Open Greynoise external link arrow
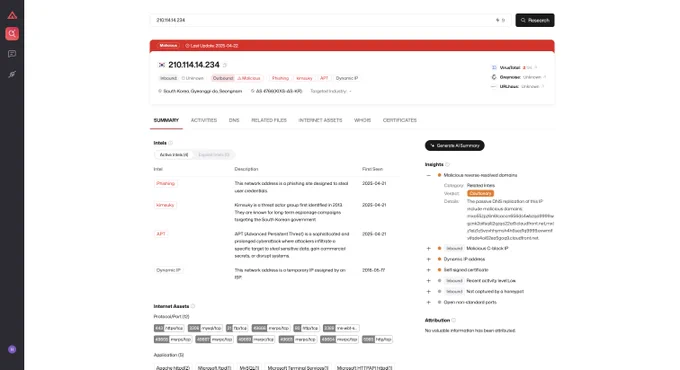This screenshot has height=370, width=680. pyautogui.click(x=545, y=77)
